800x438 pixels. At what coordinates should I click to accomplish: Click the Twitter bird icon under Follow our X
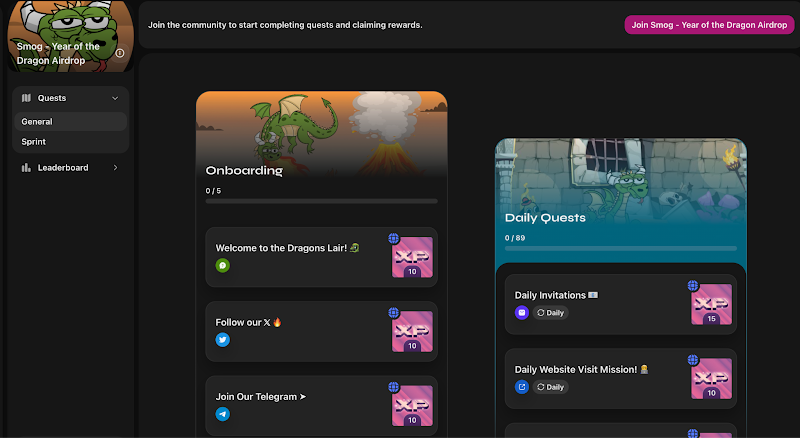tap(222, 340)
